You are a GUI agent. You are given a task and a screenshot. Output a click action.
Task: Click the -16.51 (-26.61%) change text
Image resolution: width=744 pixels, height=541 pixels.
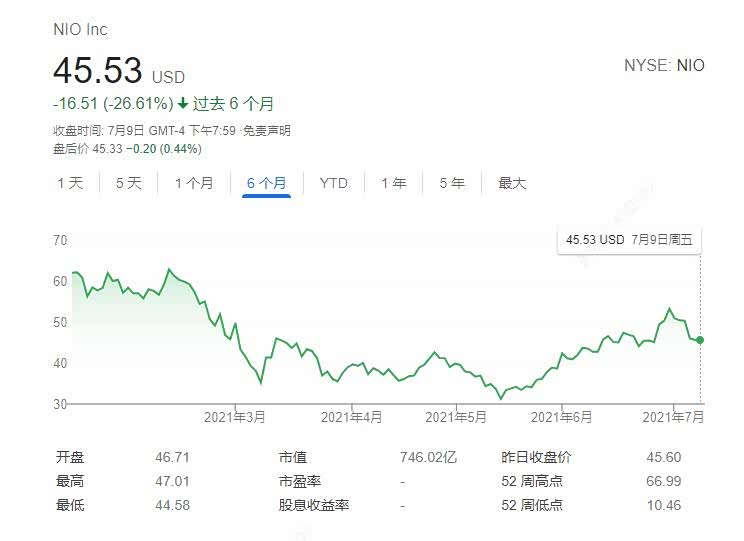click(x=113, y=103)
